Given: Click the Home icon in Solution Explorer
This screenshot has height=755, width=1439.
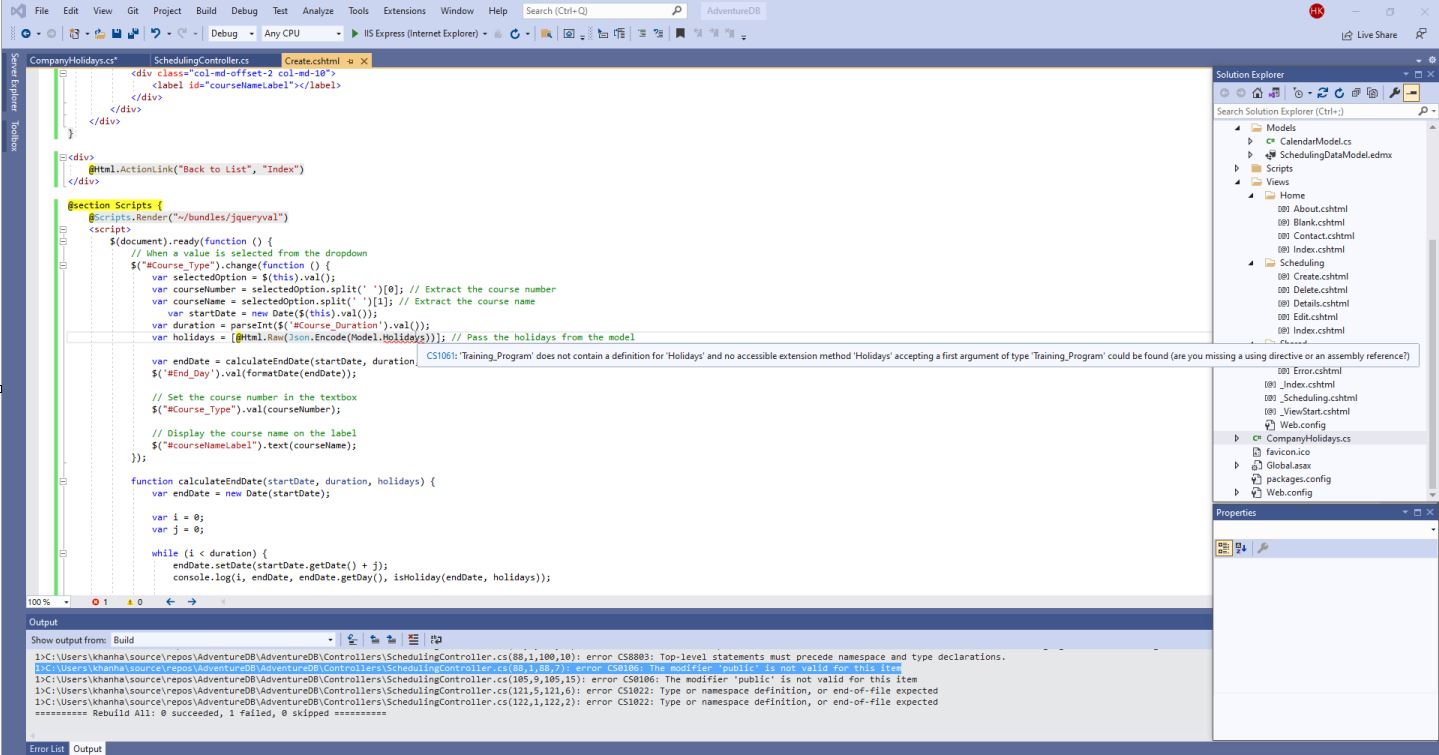Looking at the screenshot, I should point(1258,91).
